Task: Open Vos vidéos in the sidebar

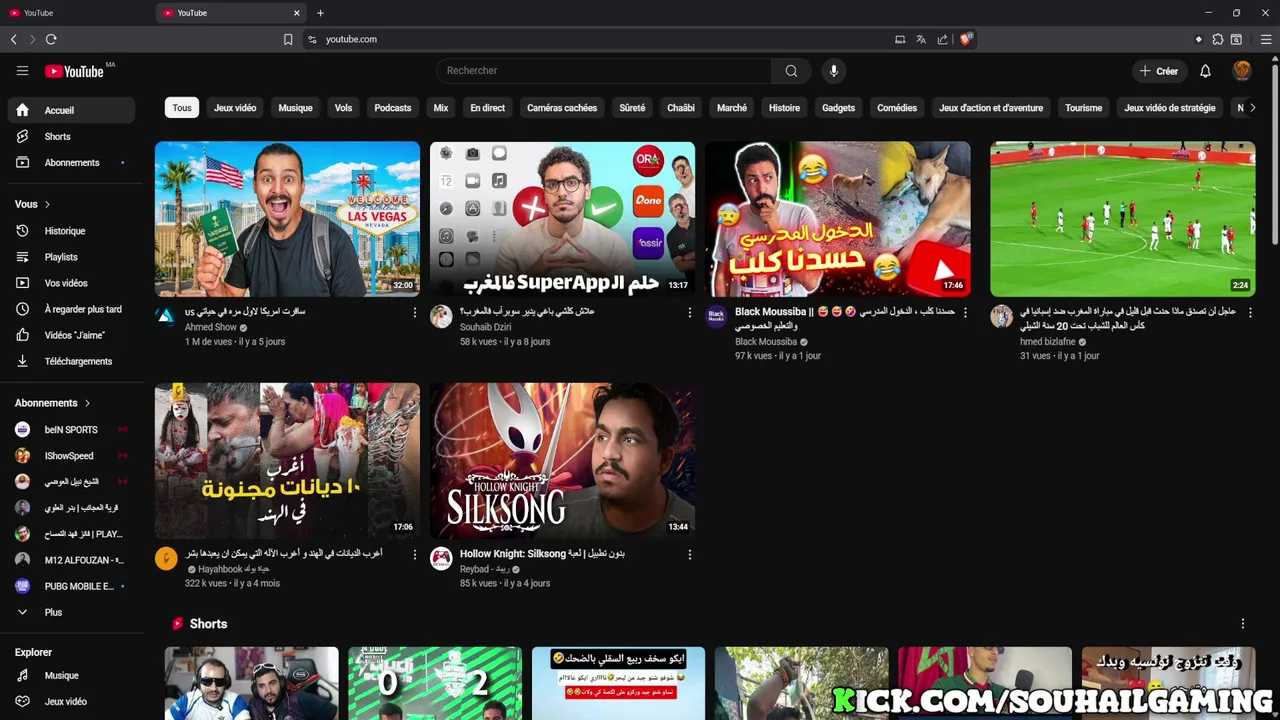Action: tap(70, 283)
